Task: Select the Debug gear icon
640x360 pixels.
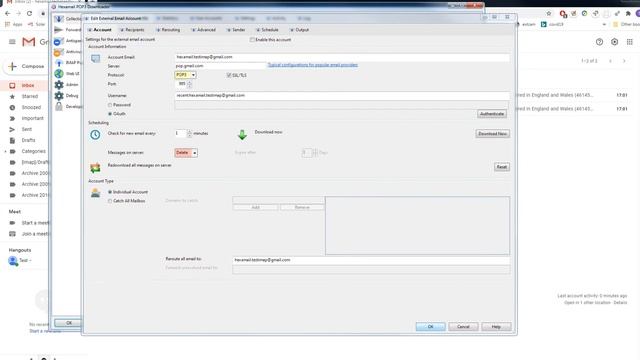Action: pyautogui.click(x=59, y=96)
